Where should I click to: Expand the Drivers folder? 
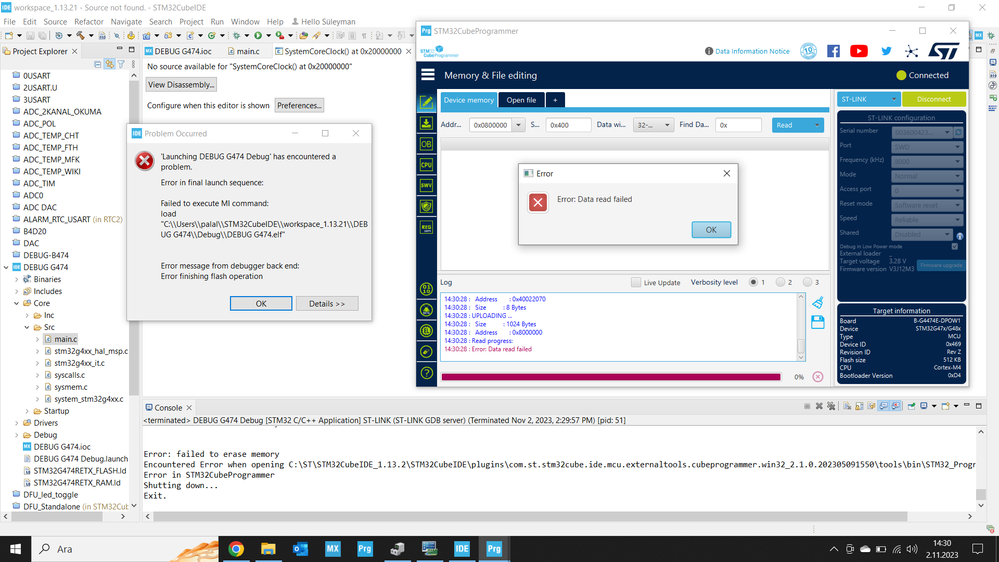[x=17, y=423]
